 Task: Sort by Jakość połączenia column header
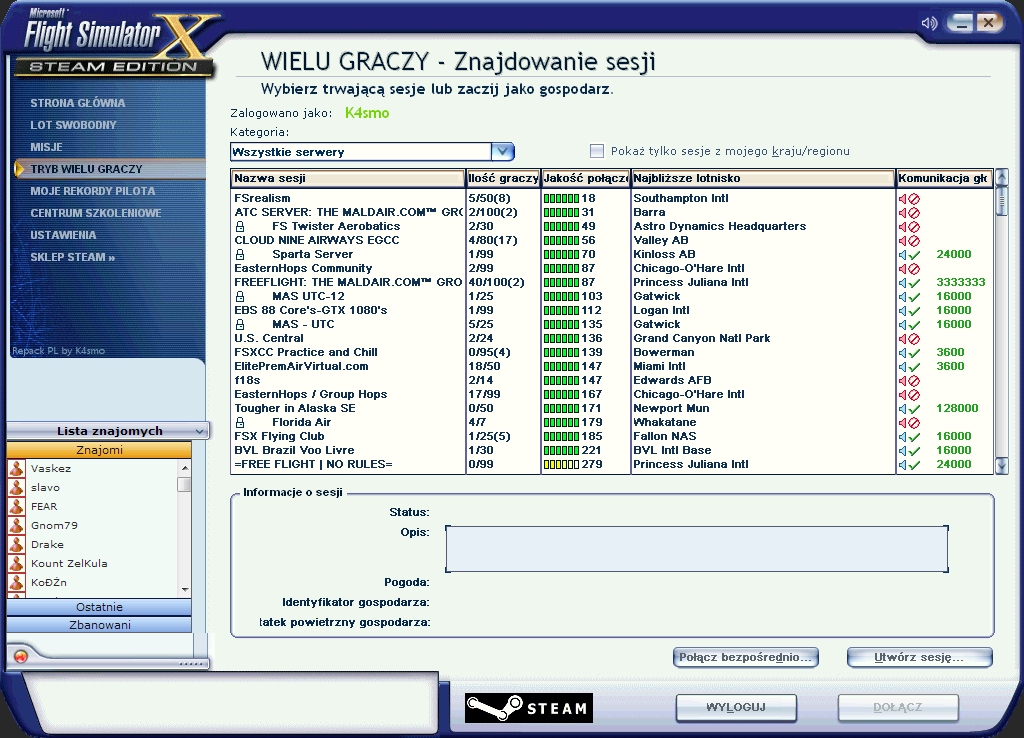tap(586, 178)
